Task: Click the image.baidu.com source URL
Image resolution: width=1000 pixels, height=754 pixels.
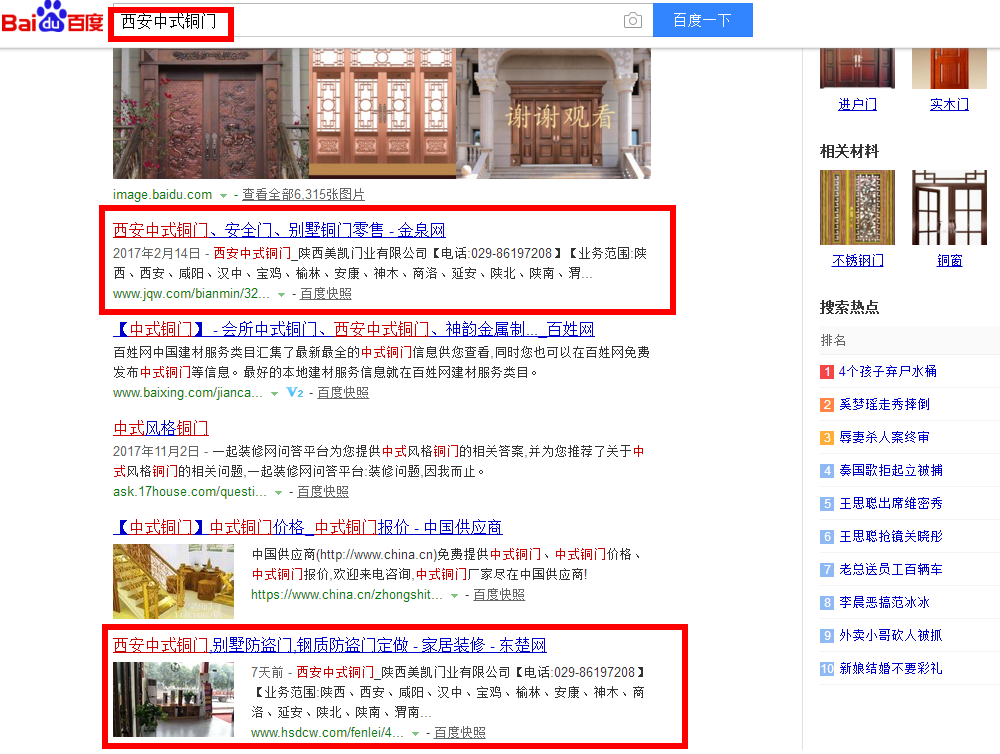Action: coord(163,195)
